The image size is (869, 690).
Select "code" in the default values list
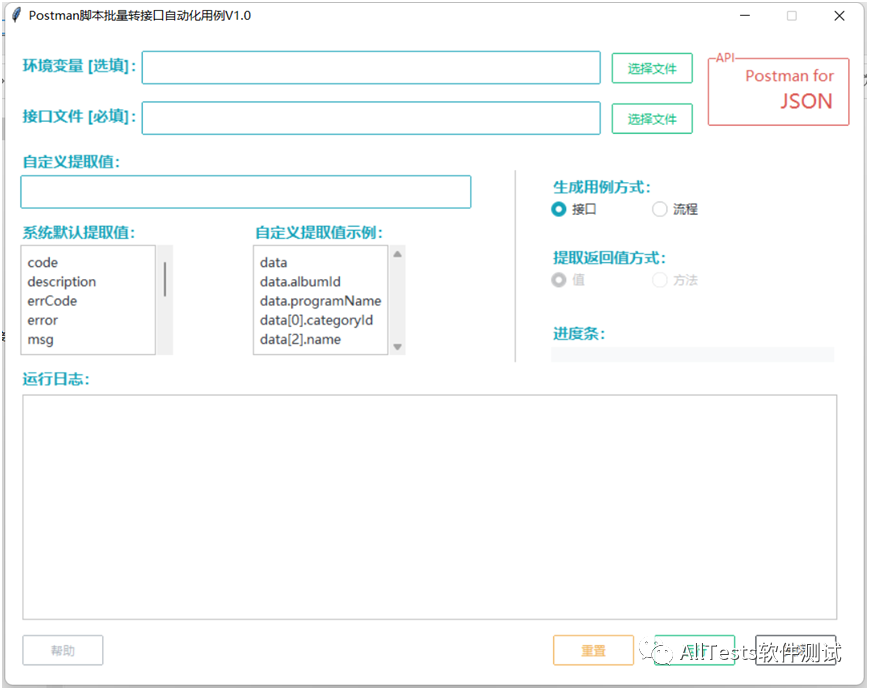43,262
